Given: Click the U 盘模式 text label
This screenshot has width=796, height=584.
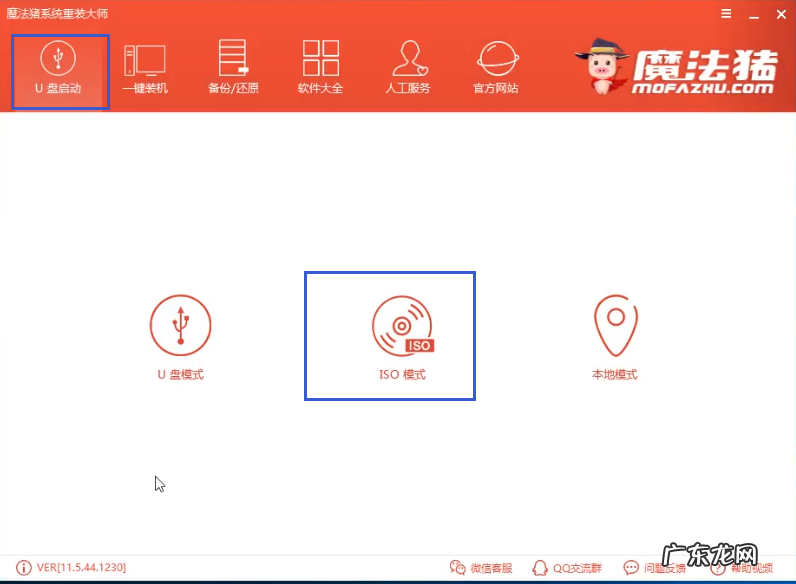Looking at the screenshot, I should (180, 375).
